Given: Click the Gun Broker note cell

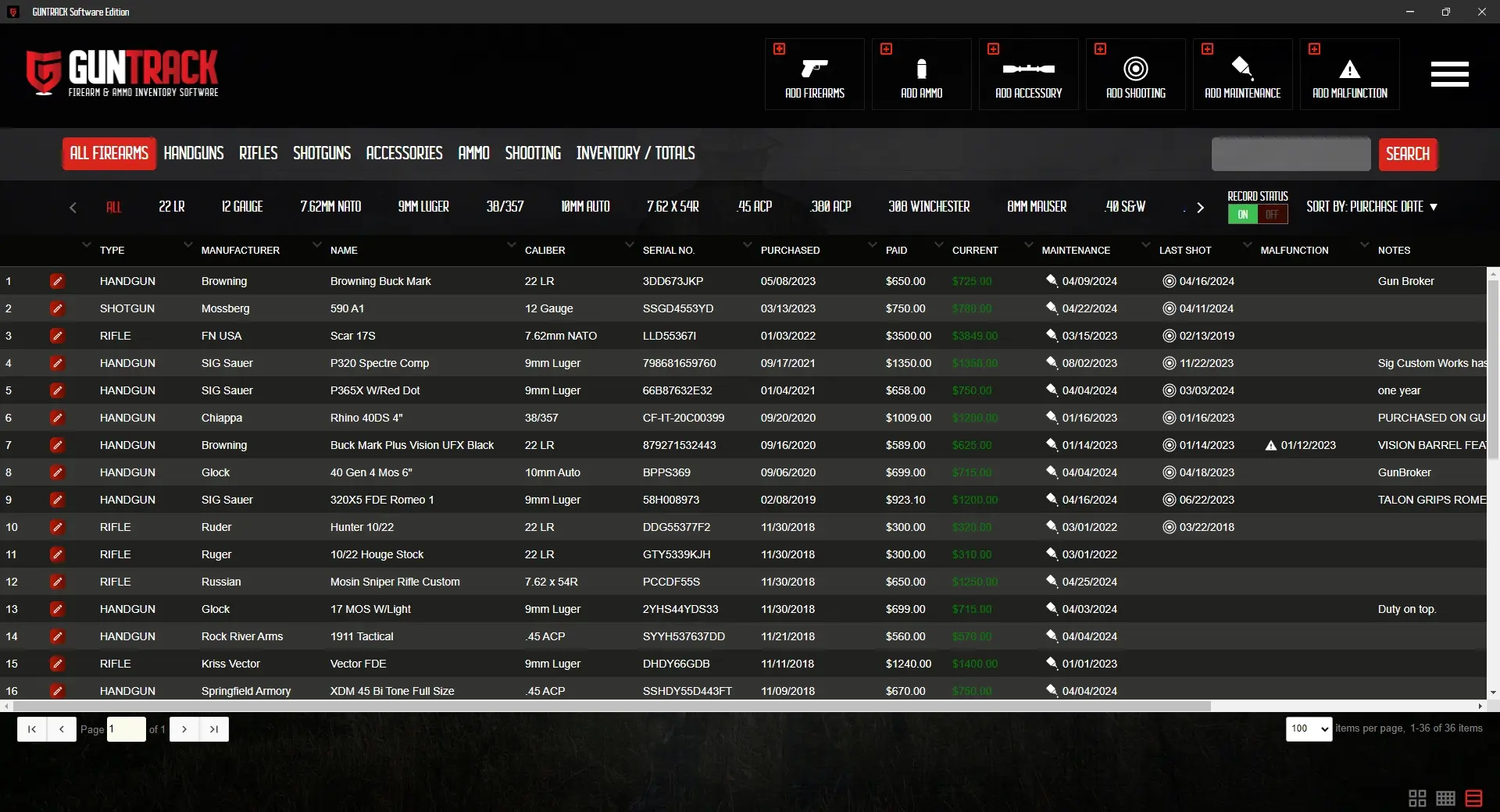Looking at the screenshot, I should coord(1405,281).
